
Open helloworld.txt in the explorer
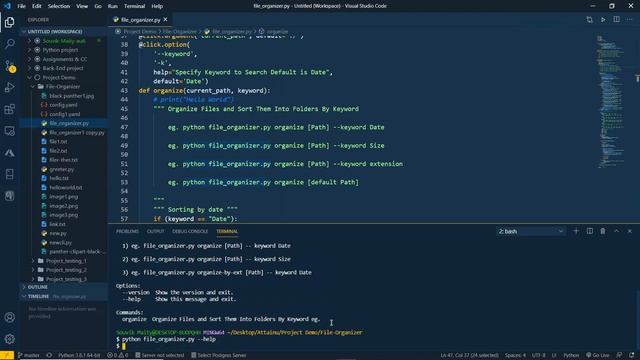tap(65, 187)
